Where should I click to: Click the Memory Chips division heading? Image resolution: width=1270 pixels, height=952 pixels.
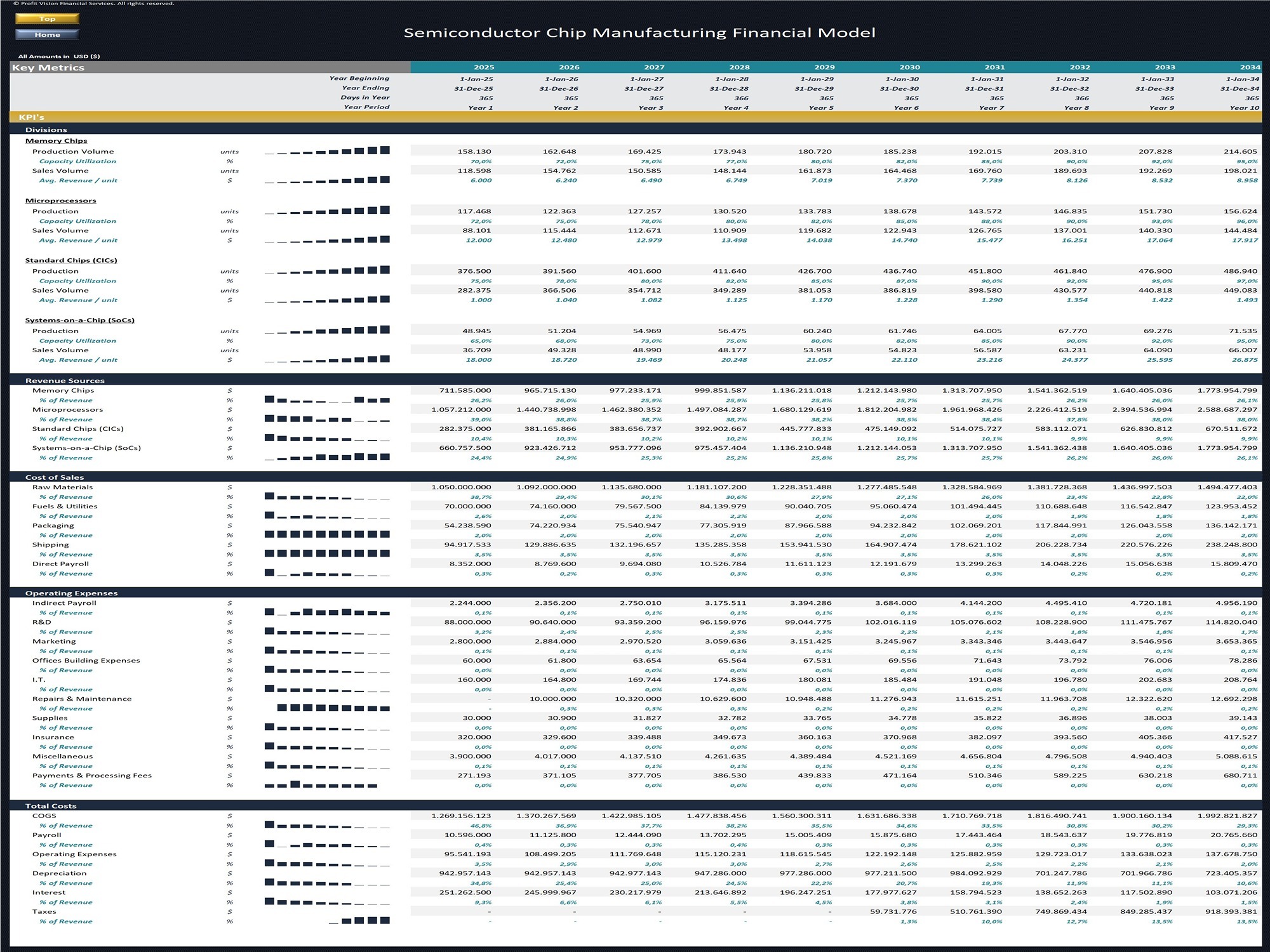click(x=57, y=141)
